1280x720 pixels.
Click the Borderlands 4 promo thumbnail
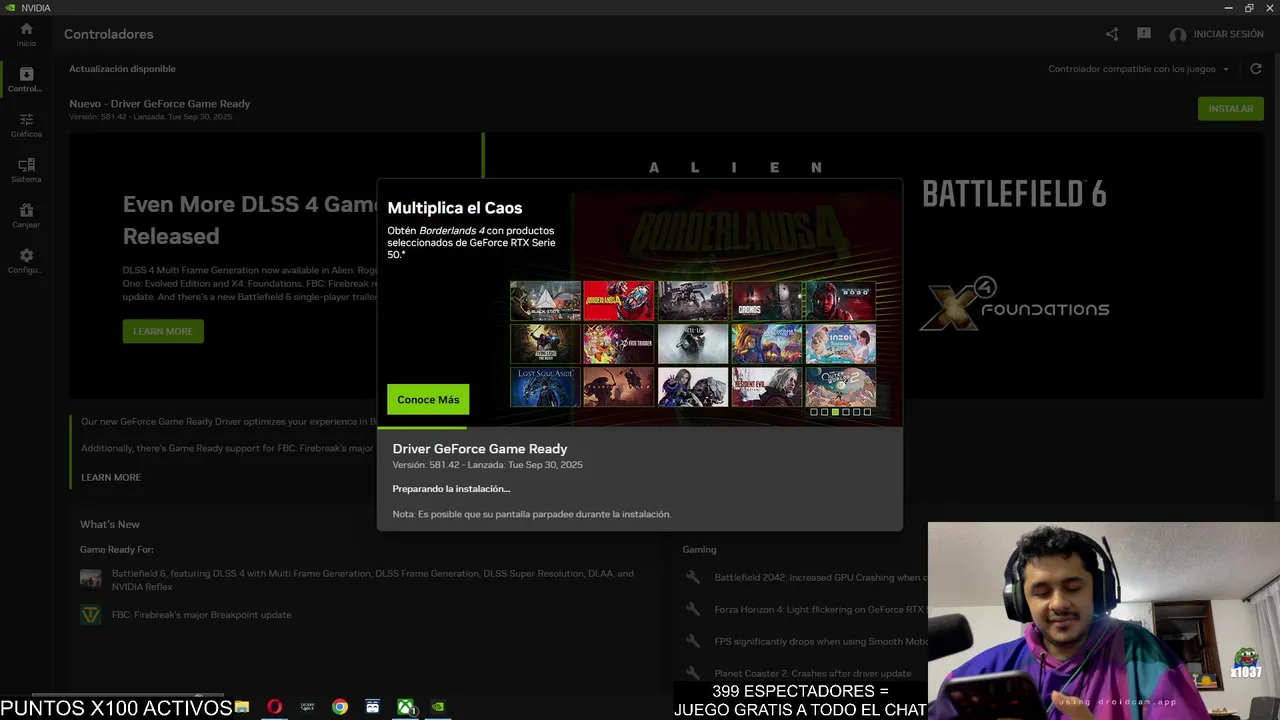point(618,301)
